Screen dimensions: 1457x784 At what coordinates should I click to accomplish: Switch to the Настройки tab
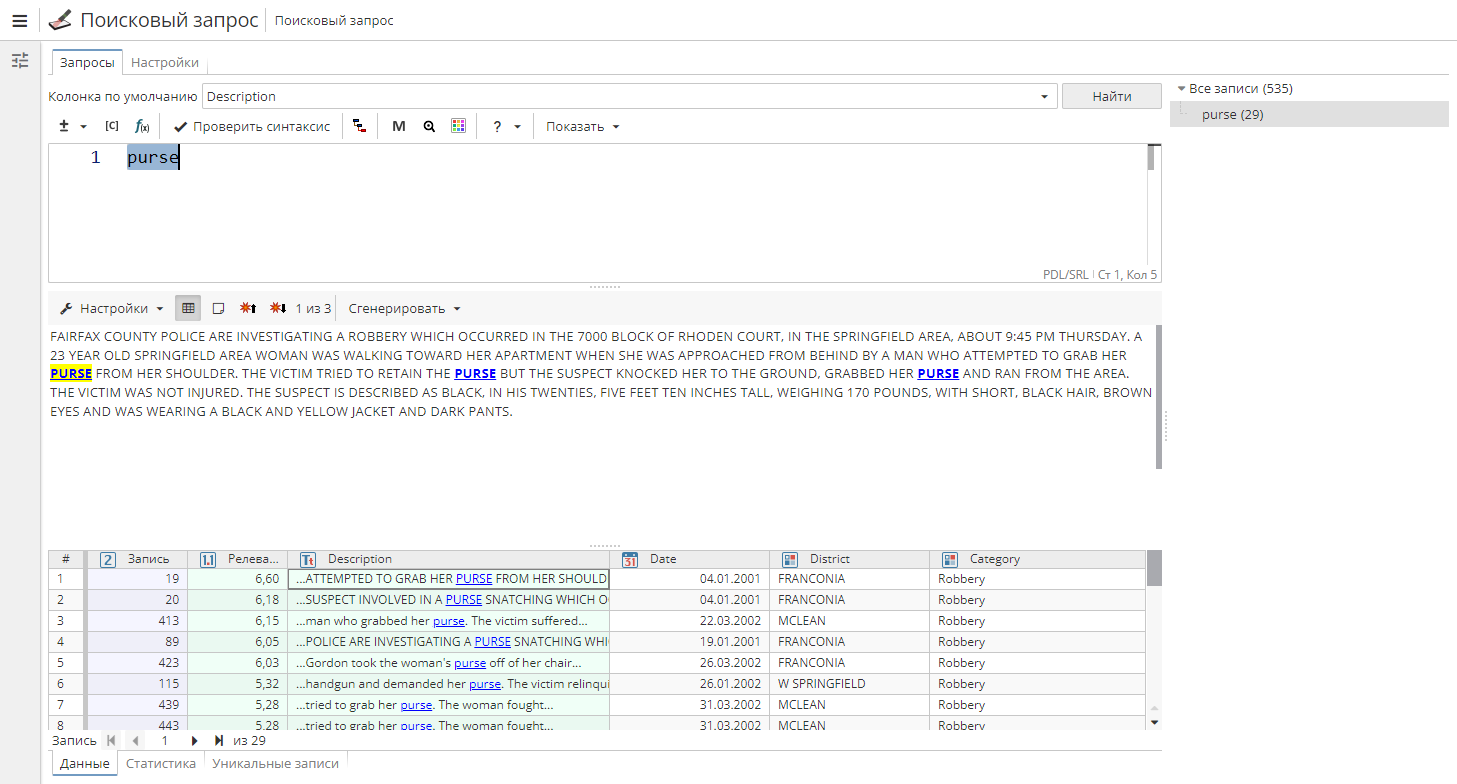[165, 62]
